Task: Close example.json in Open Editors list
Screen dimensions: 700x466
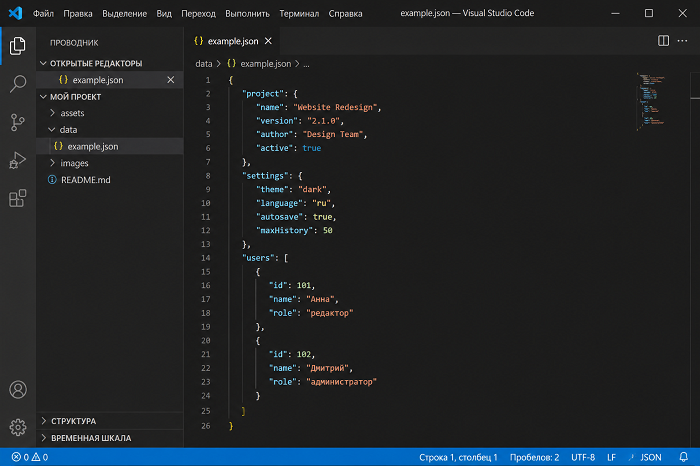Action: (171, 80)
